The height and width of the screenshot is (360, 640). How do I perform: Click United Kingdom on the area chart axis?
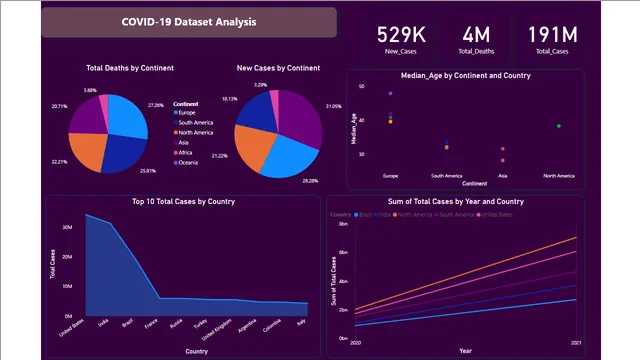tap(217, 330)
